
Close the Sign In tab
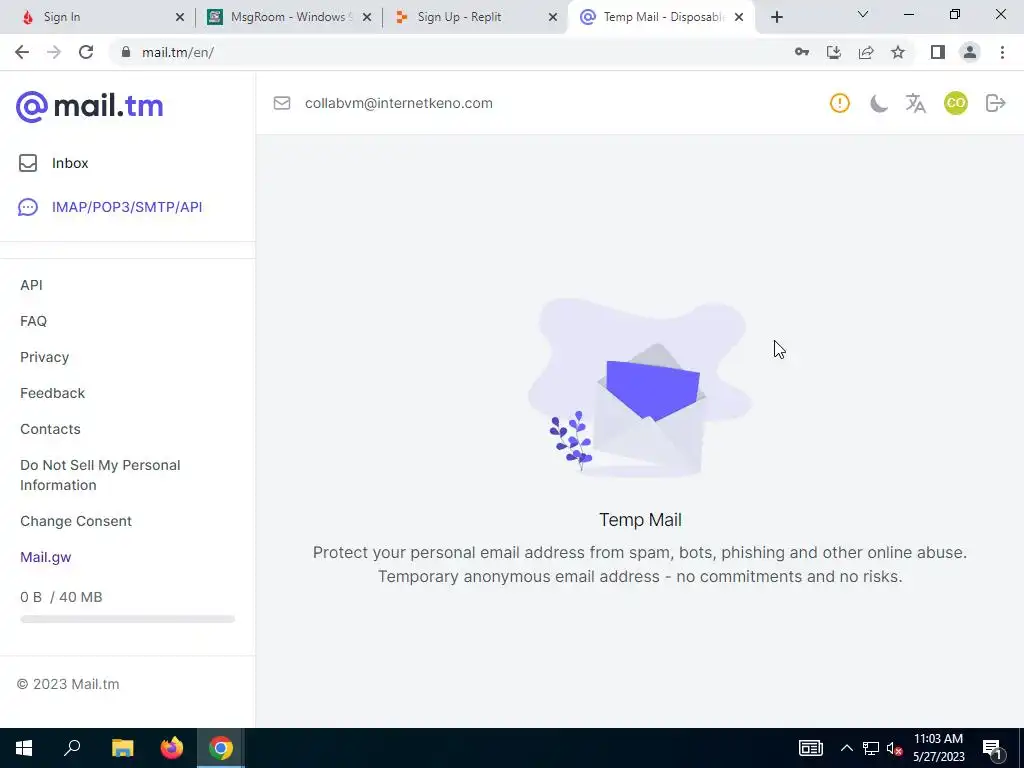pyautogui.click(x=180, y=18)
